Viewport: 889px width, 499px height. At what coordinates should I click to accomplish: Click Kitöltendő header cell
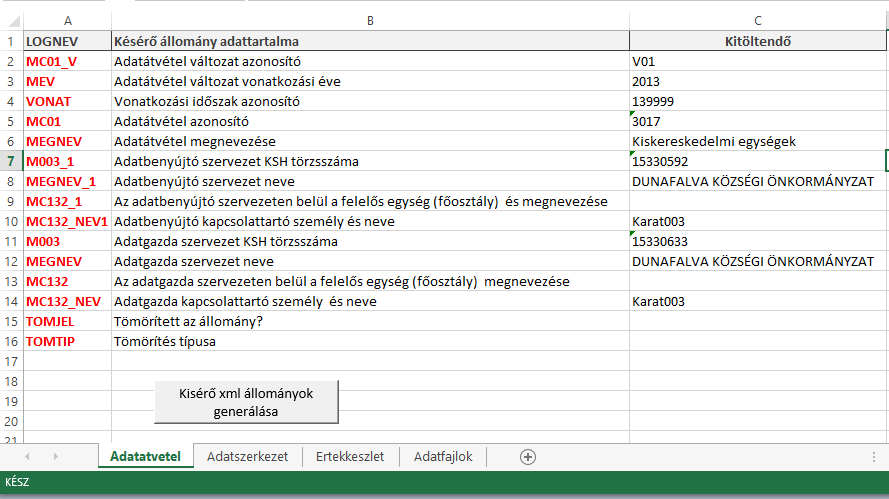click(x=757, y=41)
